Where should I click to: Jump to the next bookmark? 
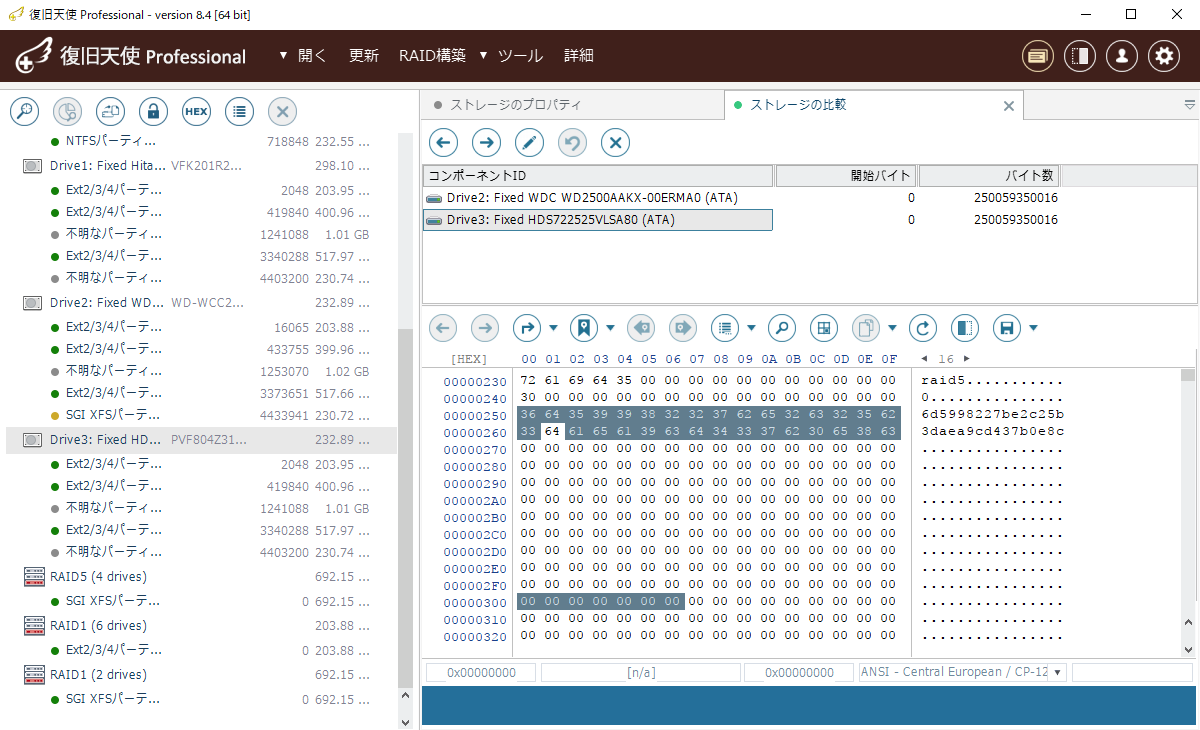[683, 327]
